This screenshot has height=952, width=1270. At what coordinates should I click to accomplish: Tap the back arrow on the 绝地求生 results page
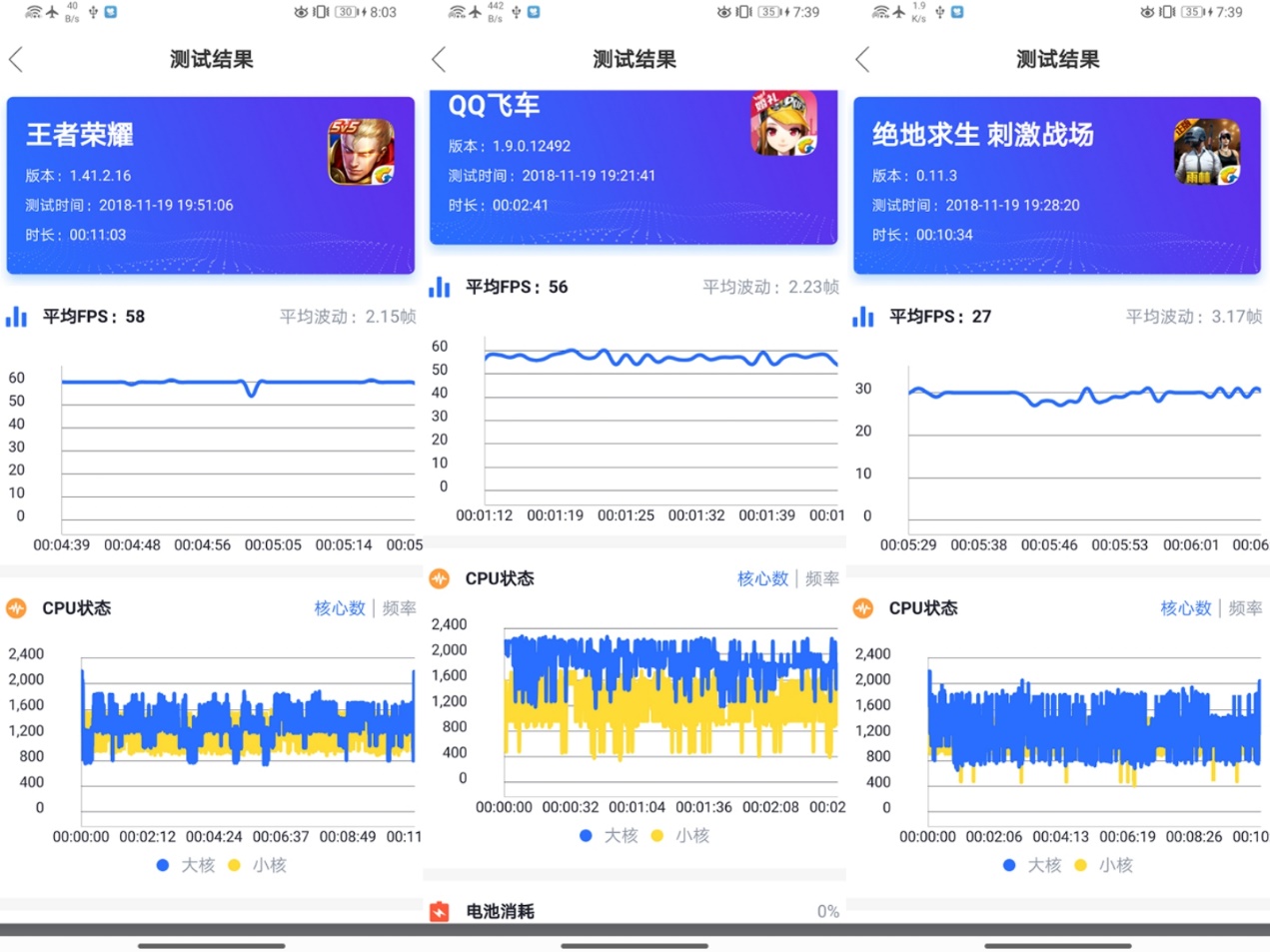(x=861, y=59)
